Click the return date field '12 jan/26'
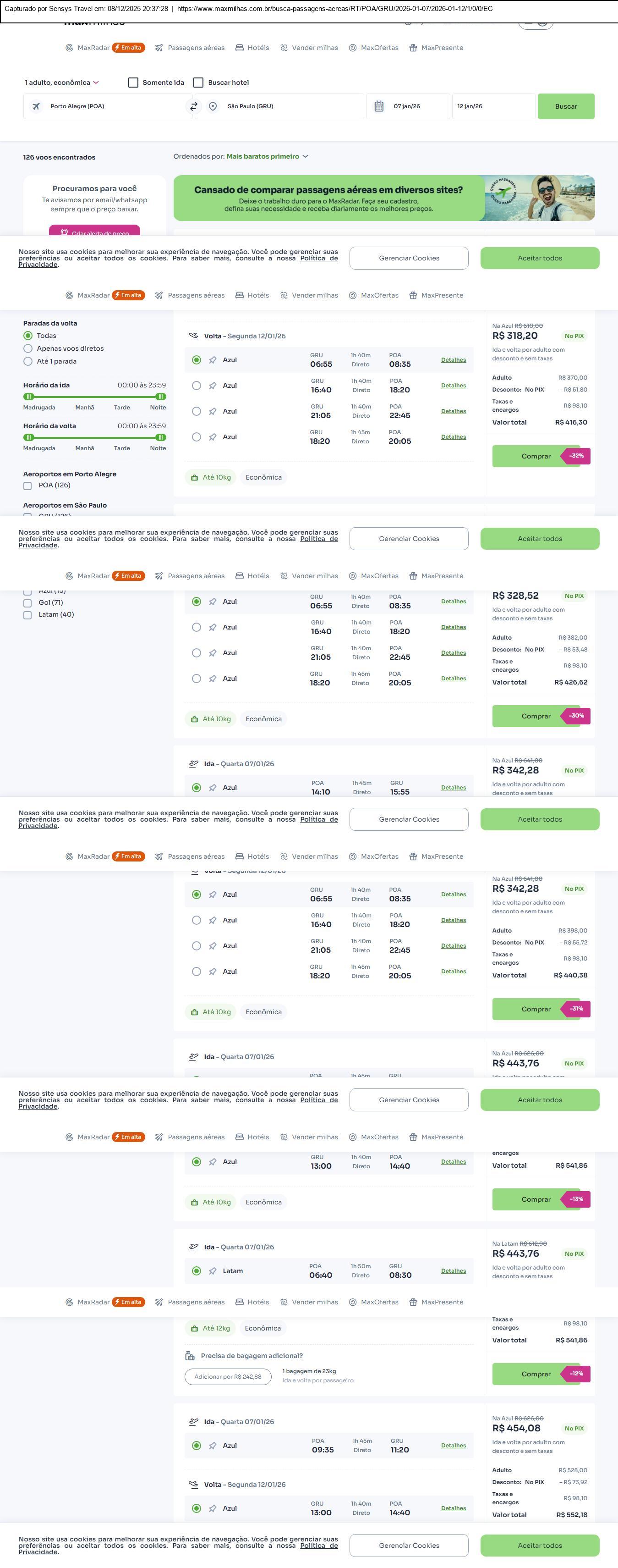 (x=493, y=106)
